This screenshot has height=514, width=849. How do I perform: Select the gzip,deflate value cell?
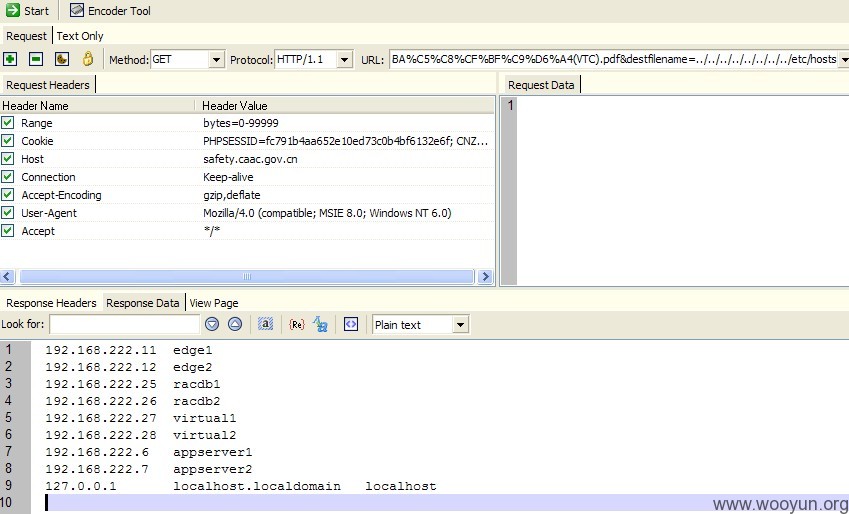tap(232, 194)
